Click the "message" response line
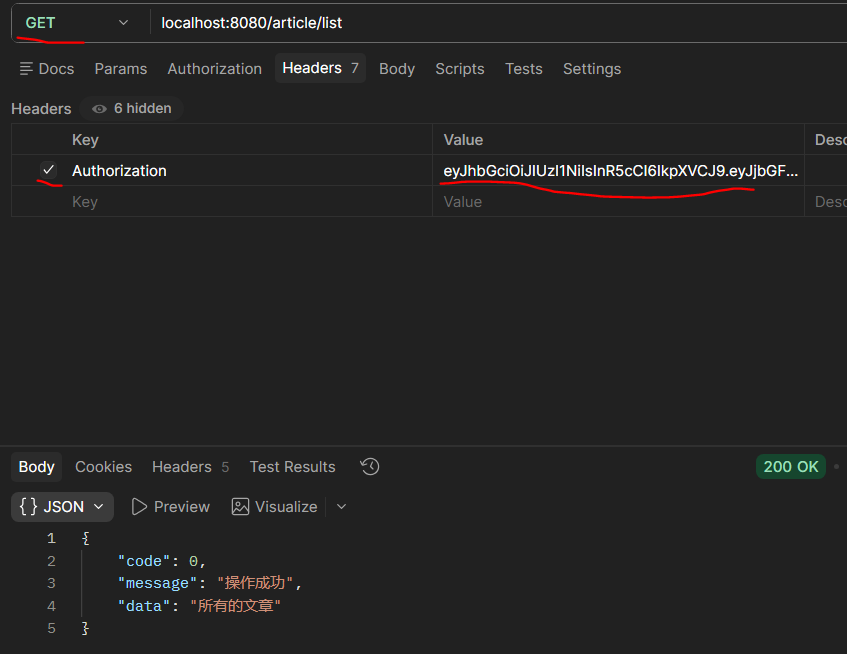The image size is (847, 654). [210, 583]
